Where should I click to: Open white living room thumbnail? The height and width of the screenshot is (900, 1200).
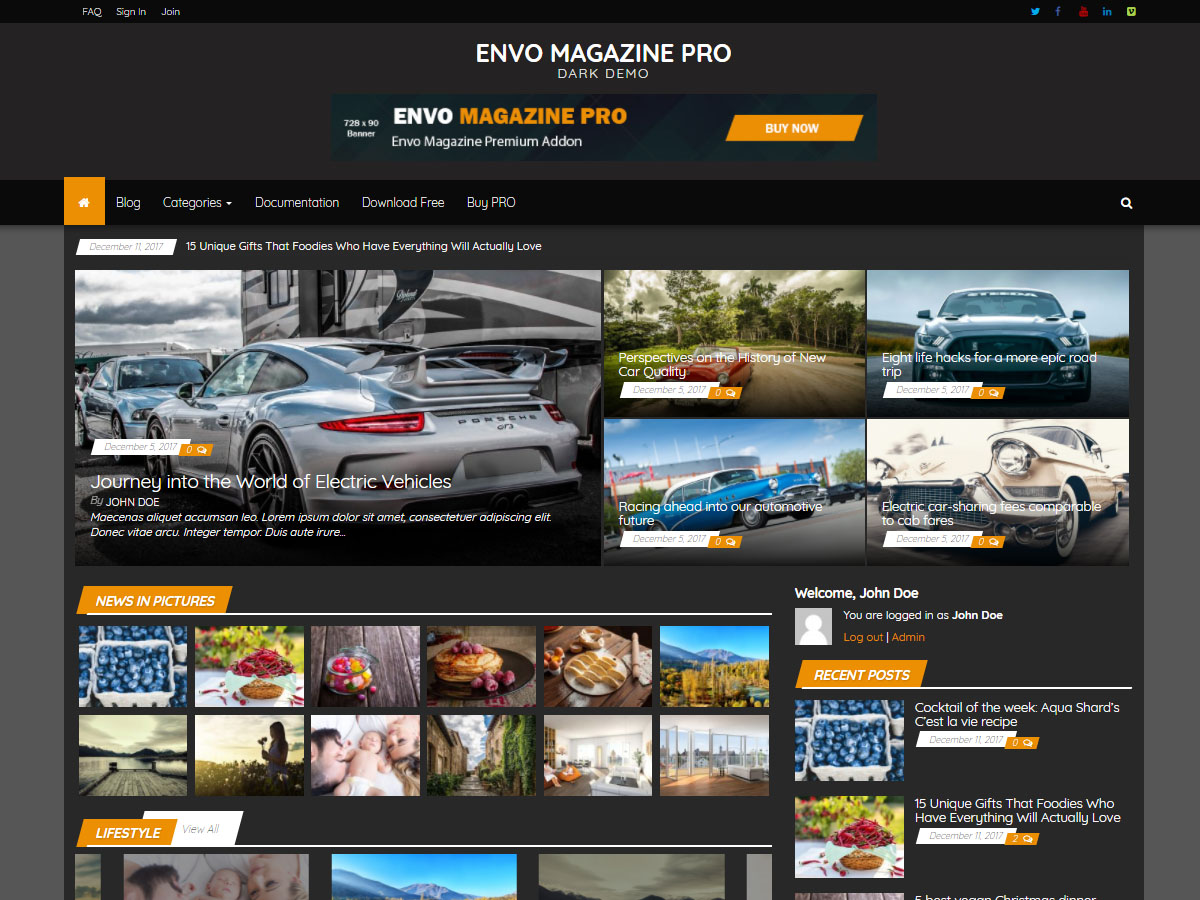tap(598, 755)
